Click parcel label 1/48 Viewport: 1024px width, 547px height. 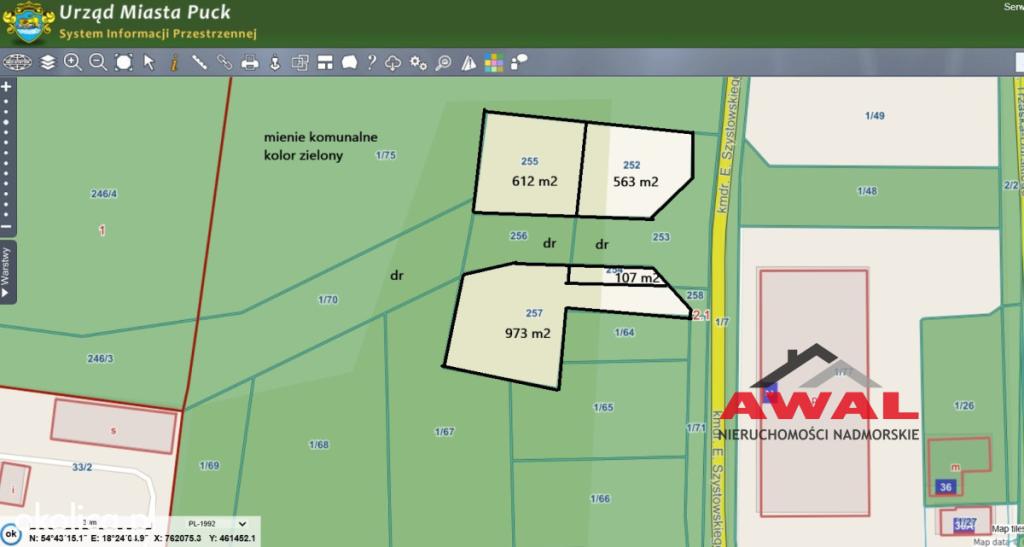coord(867,191)
